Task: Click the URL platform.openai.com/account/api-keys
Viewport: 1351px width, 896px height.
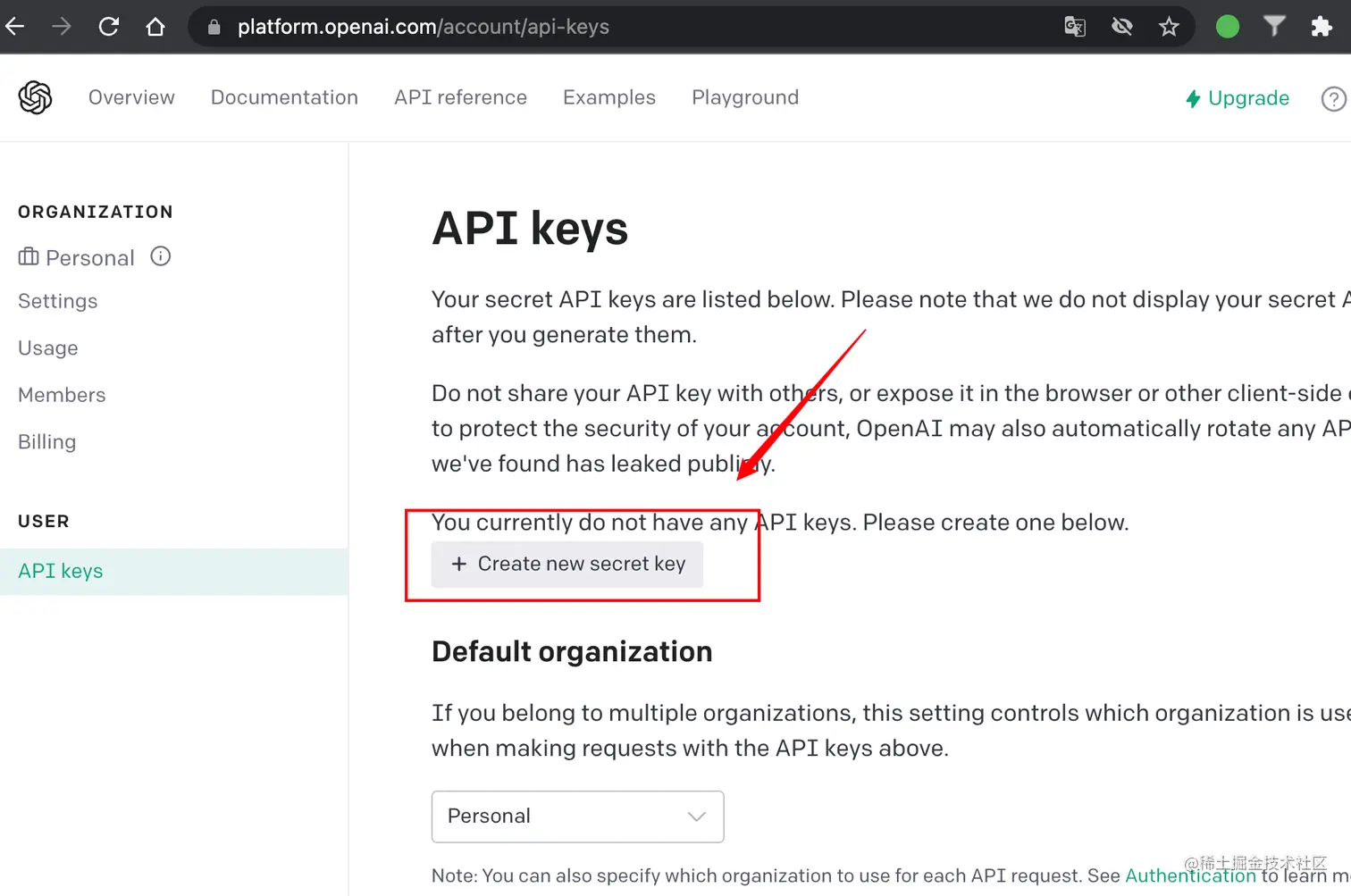Action: click(424, 27)
